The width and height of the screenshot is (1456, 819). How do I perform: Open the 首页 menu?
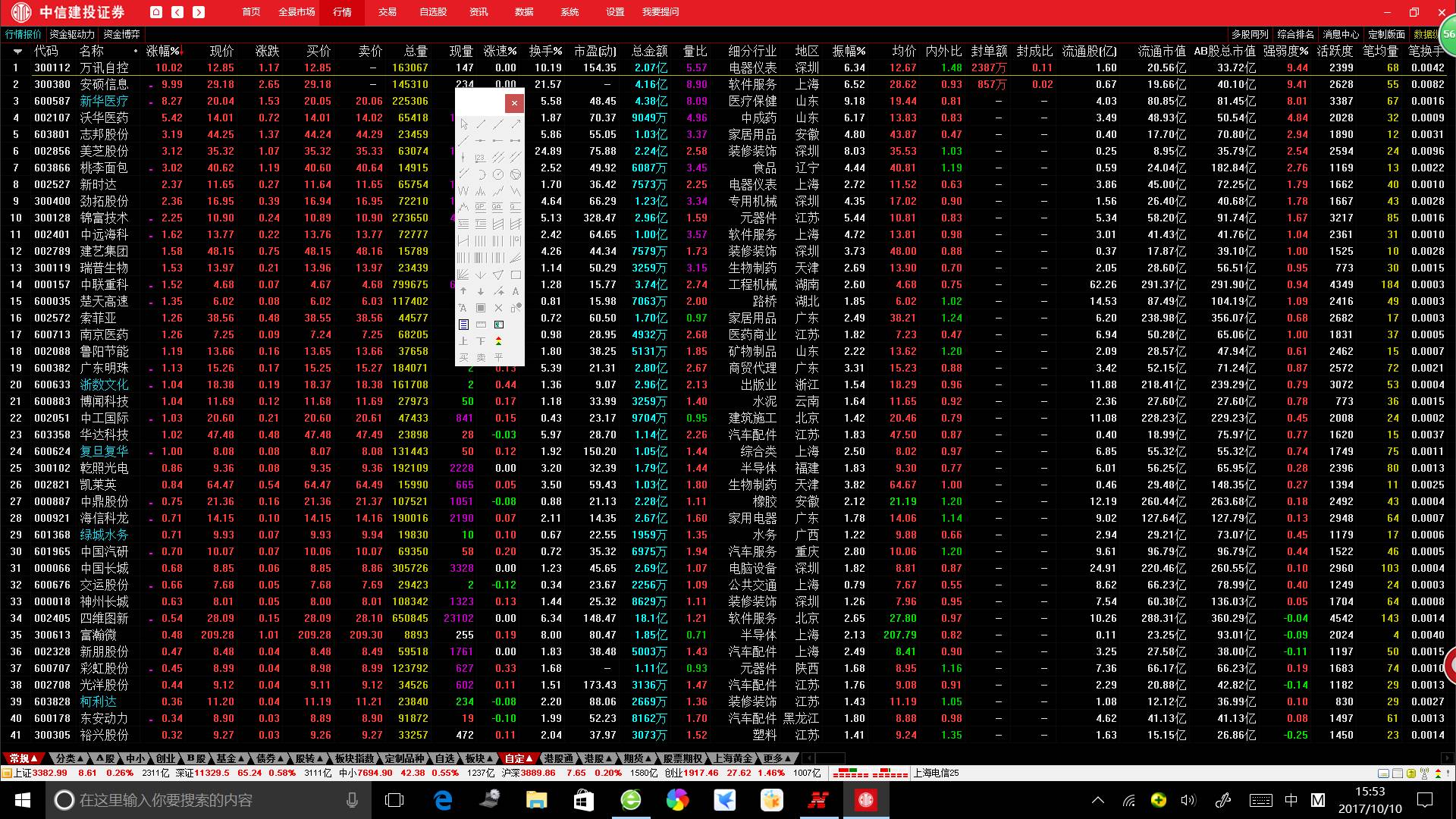[251, 12]
